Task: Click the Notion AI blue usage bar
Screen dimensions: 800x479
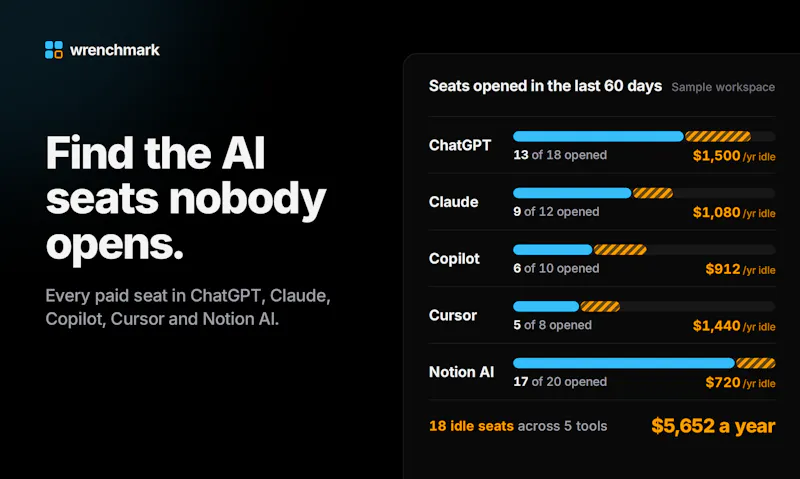Action: [x=624, y=363]
